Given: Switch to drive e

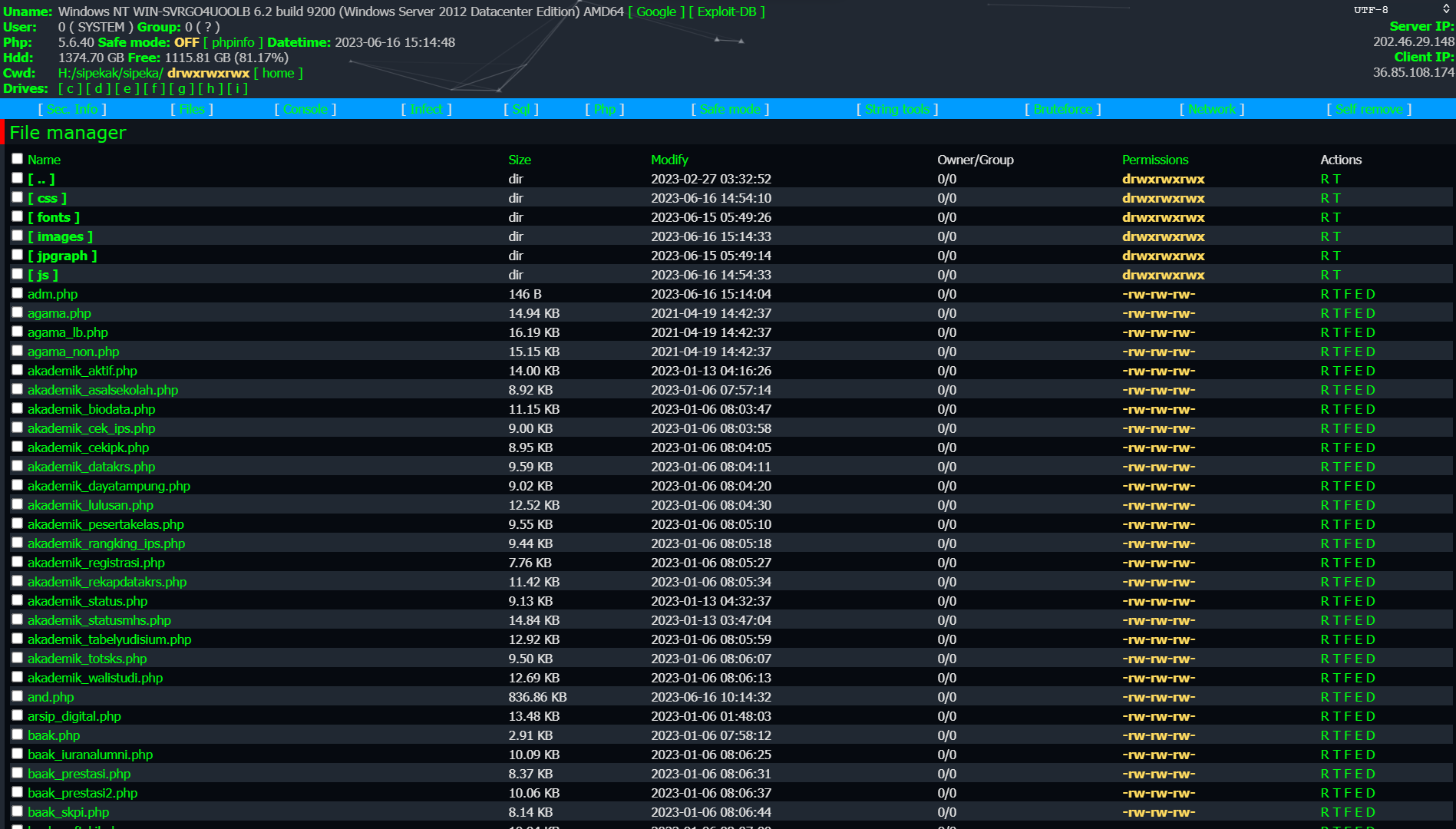Looking at the screenshot, I should [127, 88].
